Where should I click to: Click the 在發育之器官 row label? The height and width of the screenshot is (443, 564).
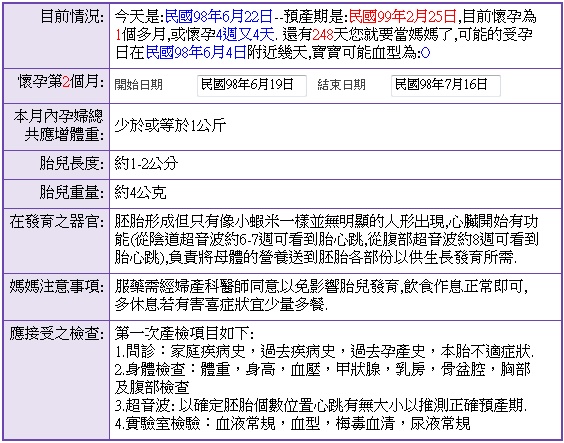click(x=56, y=222)
